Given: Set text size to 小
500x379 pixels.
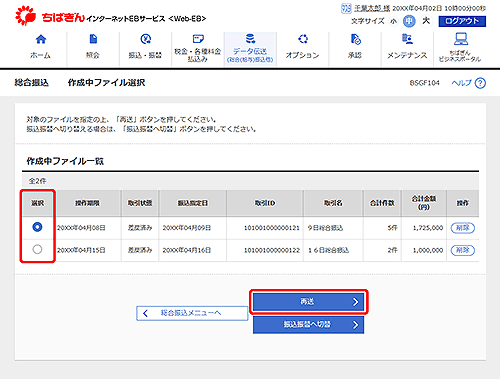Looking at the screenshot, I should [x=394, y=21].
